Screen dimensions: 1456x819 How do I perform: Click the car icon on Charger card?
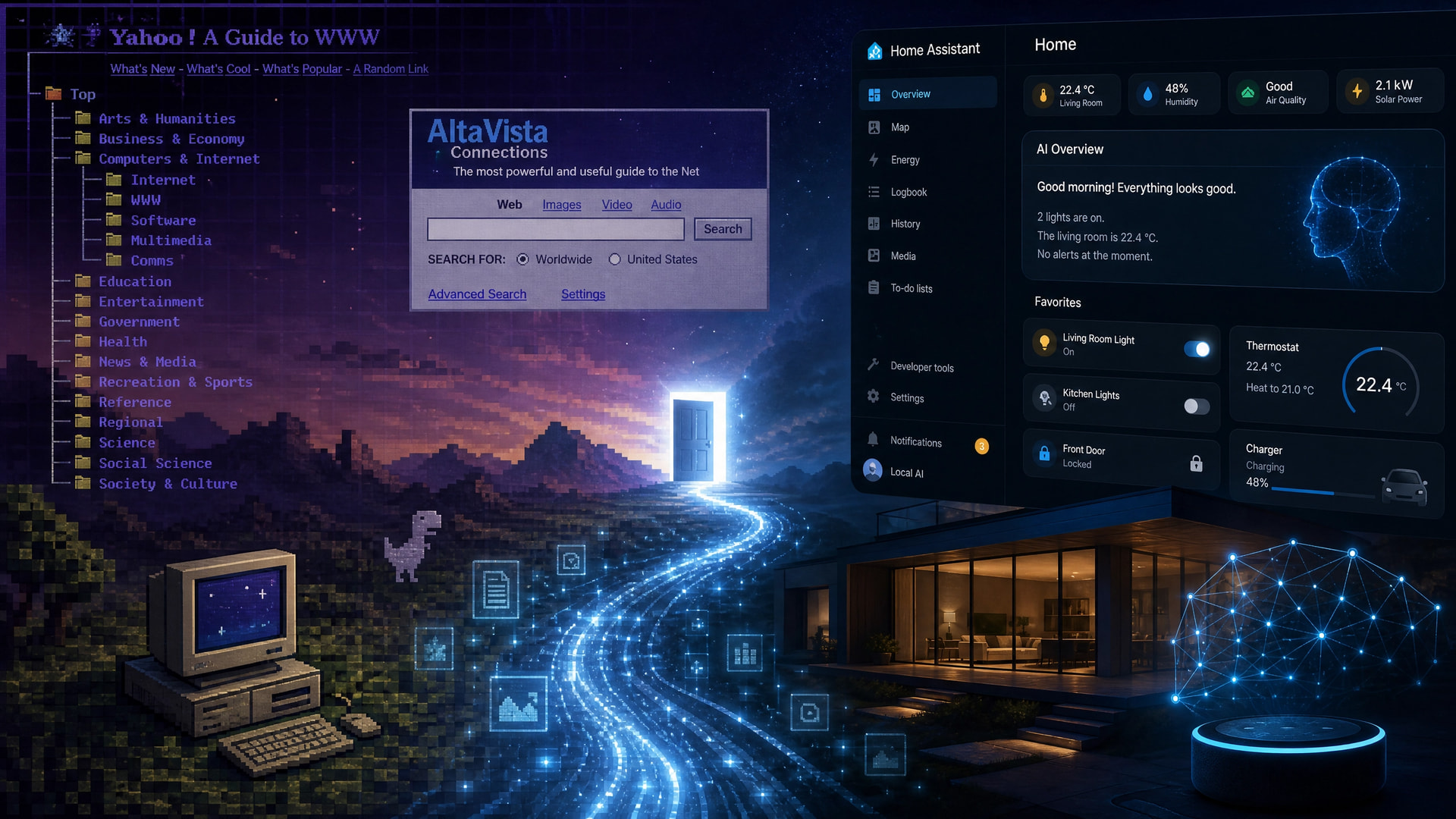point(1404,486)
